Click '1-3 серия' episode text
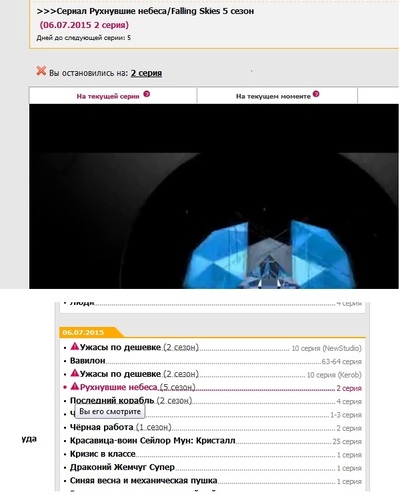 [346, 415]
